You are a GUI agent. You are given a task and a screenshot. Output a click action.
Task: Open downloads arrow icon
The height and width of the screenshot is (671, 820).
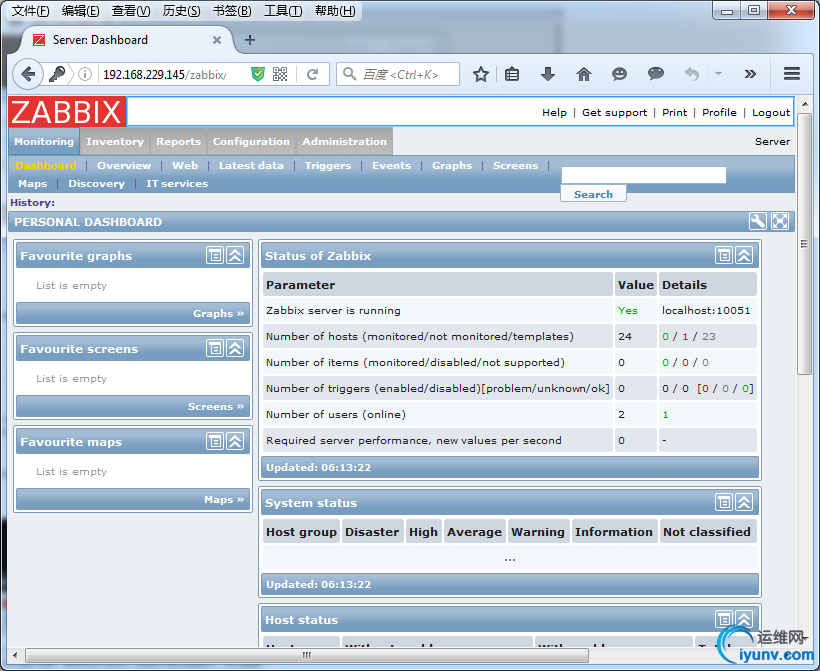548,74
